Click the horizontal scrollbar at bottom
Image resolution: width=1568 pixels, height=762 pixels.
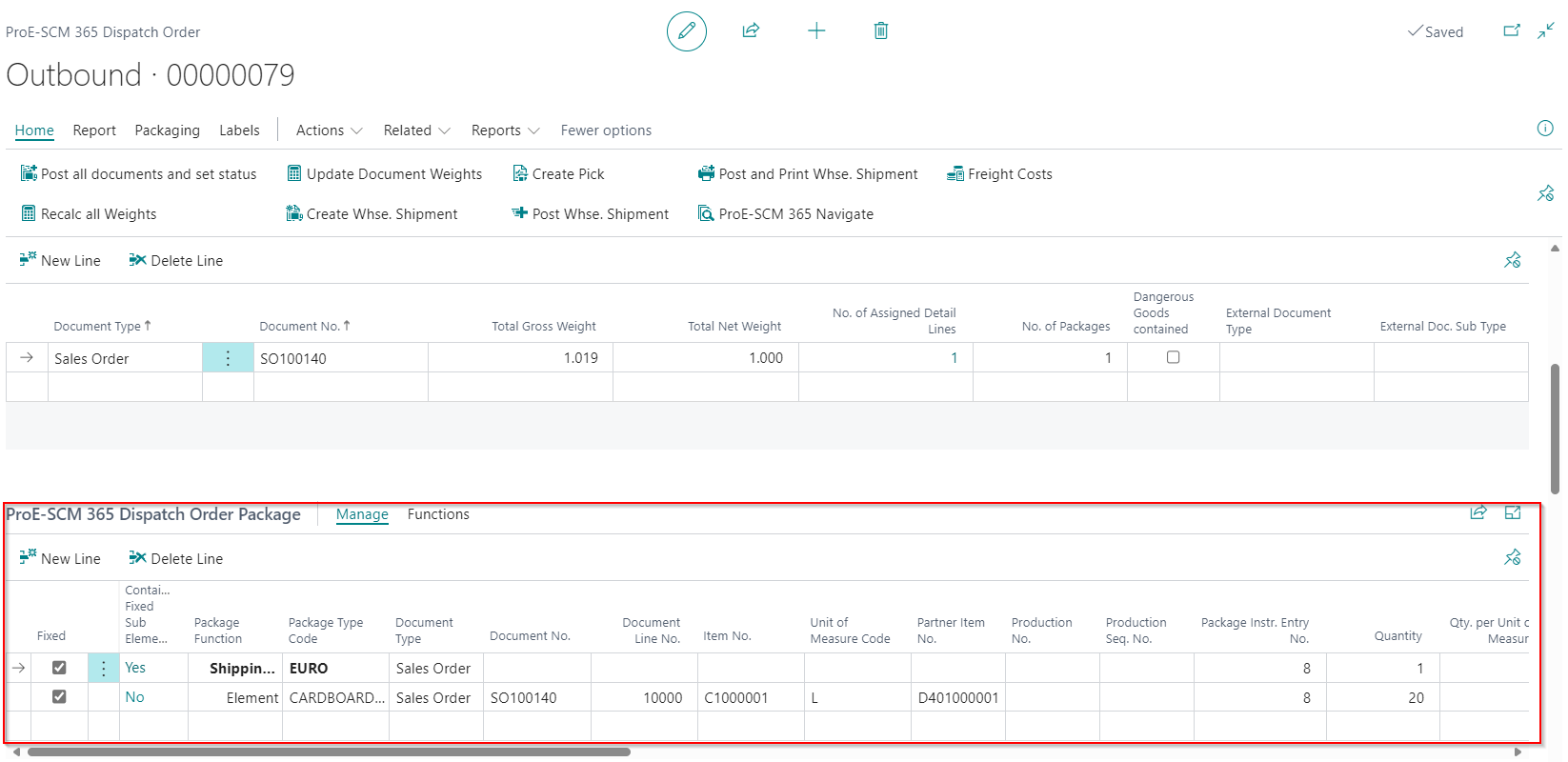(x=329, y=752)
